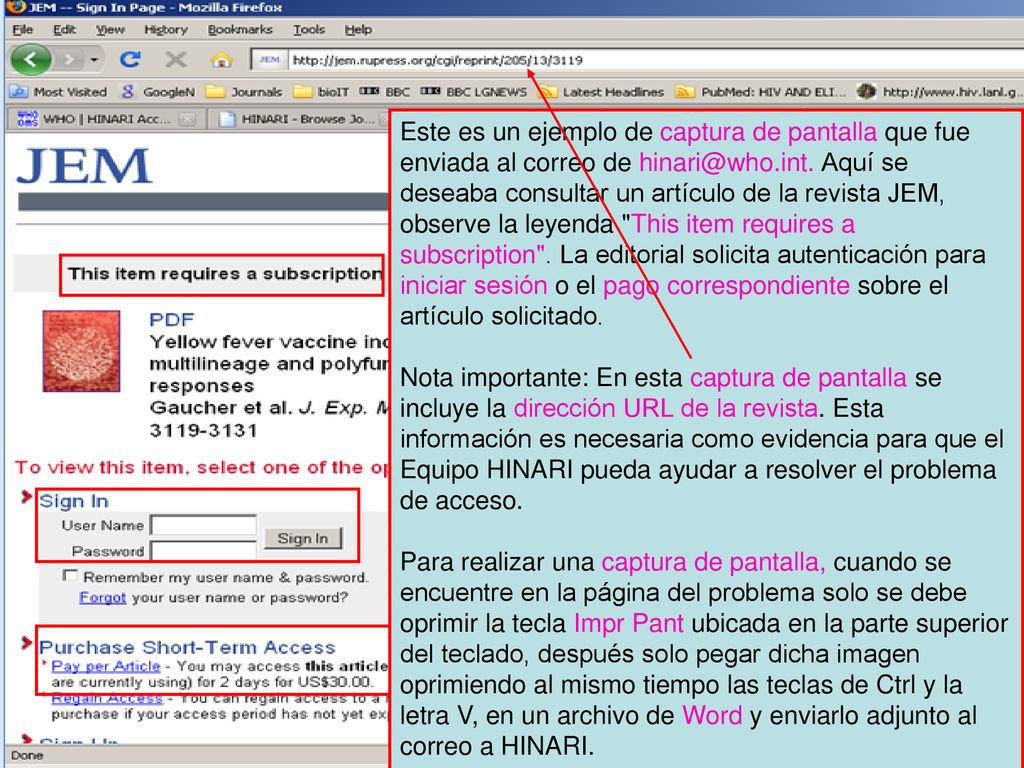
Task: Click the PDF link for the article
Action: click(171, 319)
